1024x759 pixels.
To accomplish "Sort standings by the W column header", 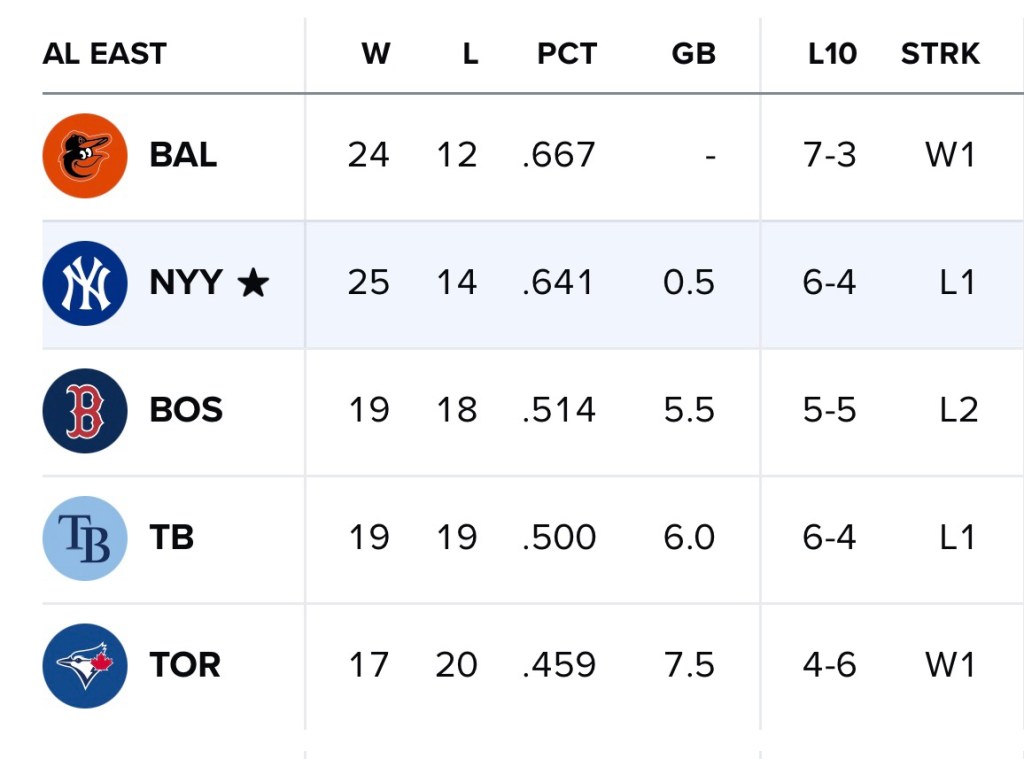I will 375,54.
